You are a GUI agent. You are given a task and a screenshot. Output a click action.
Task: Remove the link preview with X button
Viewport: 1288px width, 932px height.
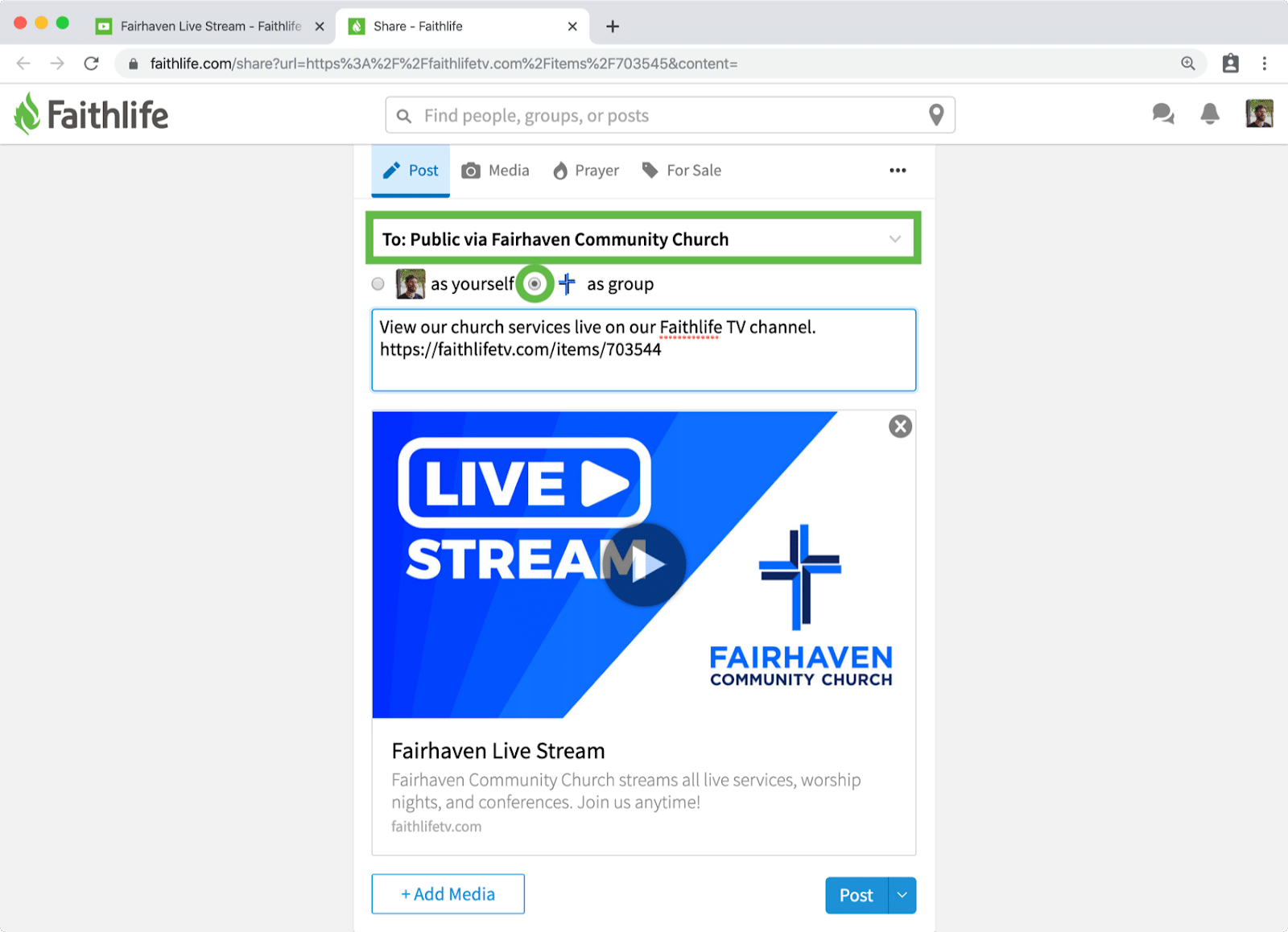point(900,427)
